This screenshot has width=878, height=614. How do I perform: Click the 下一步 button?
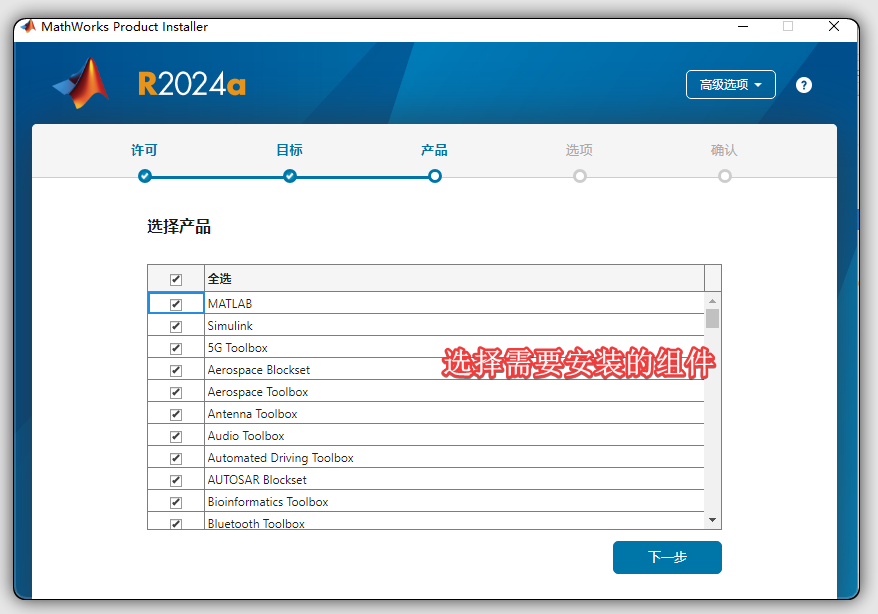click(667, 557)
